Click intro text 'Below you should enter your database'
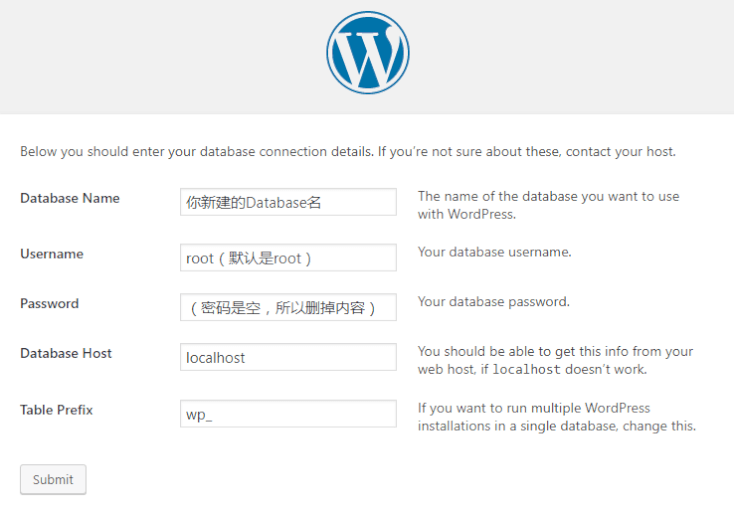Screen dimensions: 734x515 pyautogui.click(x=348, y=152)
